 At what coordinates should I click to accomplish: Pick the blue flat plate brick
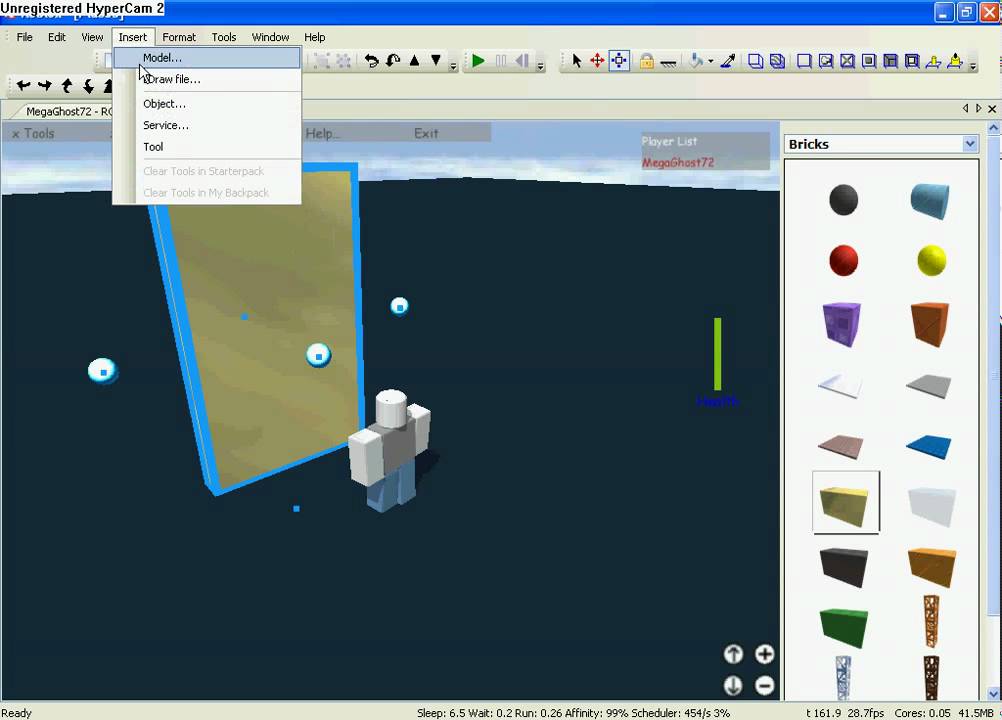pos(929,446)
